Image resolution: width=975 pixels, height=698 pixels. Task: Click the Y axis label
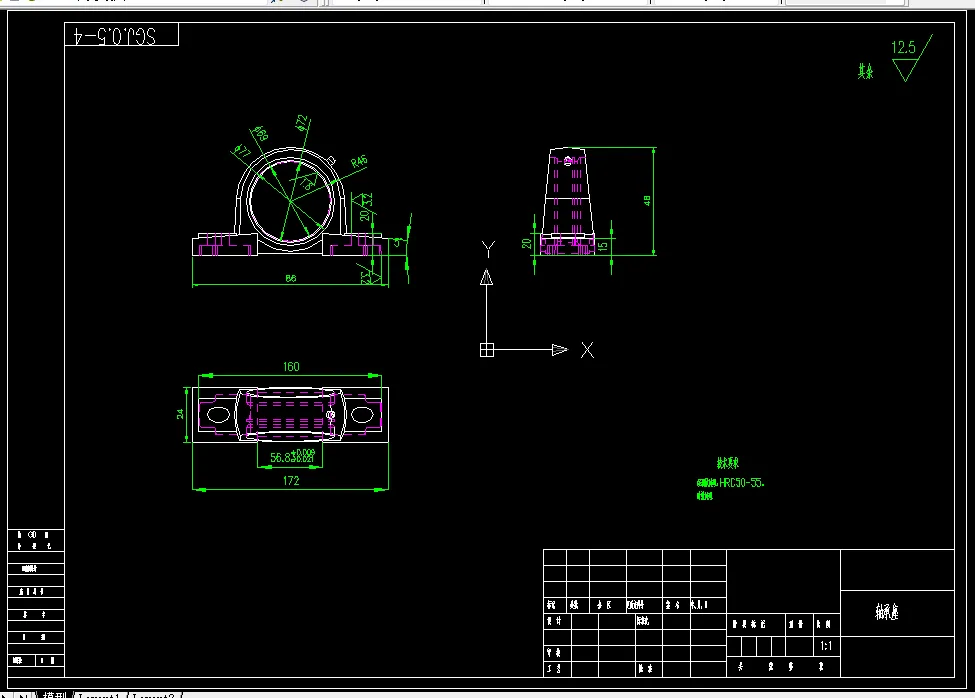tap(489, 249)
